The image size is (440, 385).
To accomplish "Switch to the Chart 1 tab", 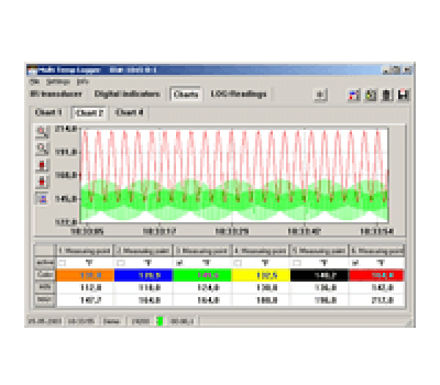I will [x=49, y=112].
